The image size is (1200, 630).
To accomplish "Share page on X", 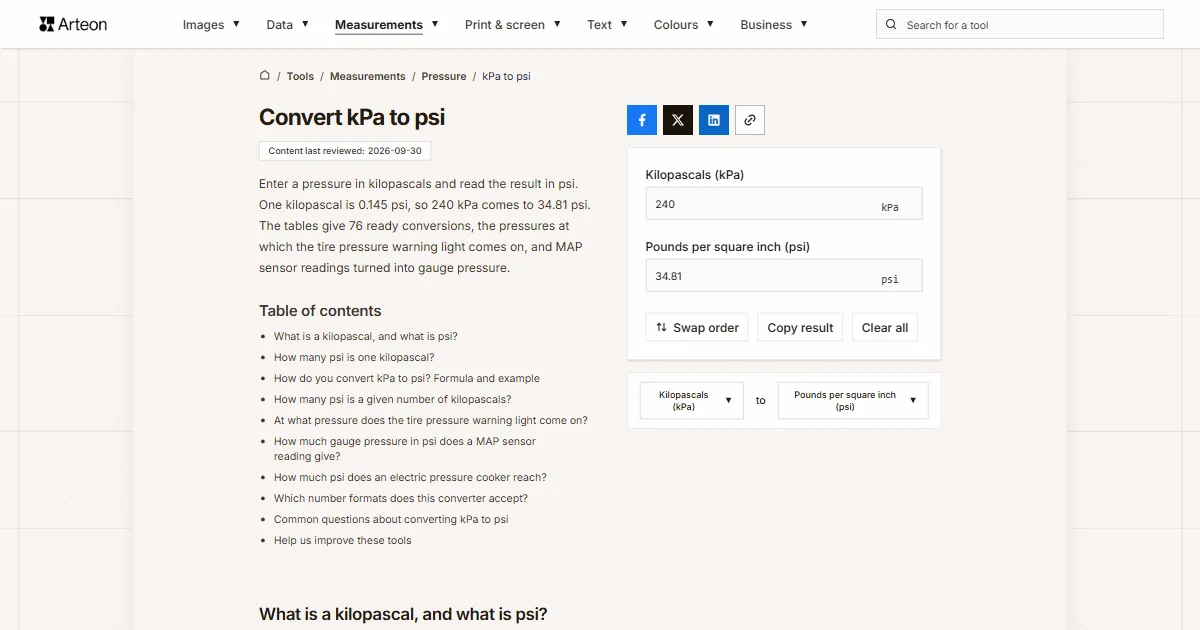I will 678,120.
